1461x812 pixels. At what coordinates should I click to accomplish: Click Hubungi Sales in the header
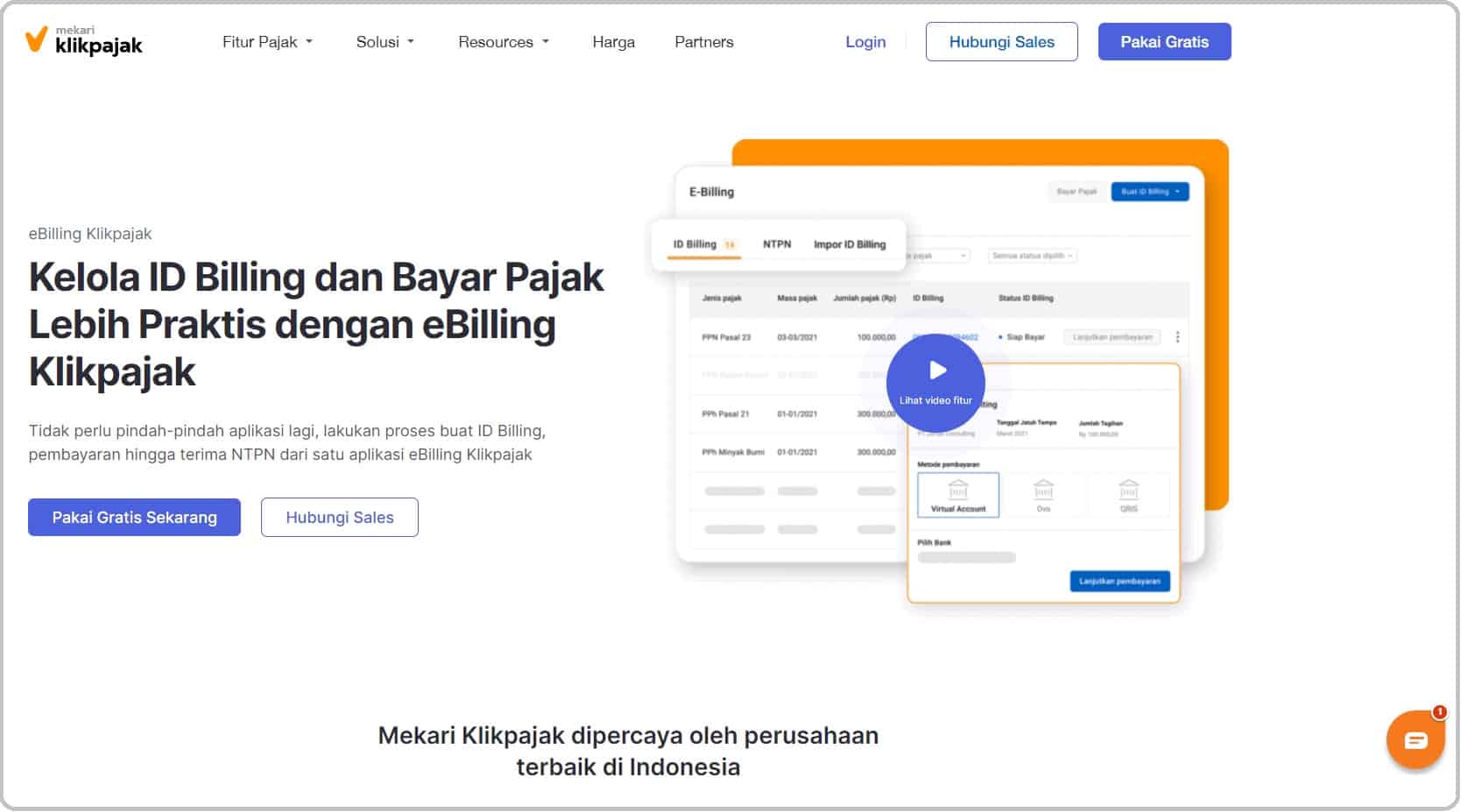[x=1002, y=42]
